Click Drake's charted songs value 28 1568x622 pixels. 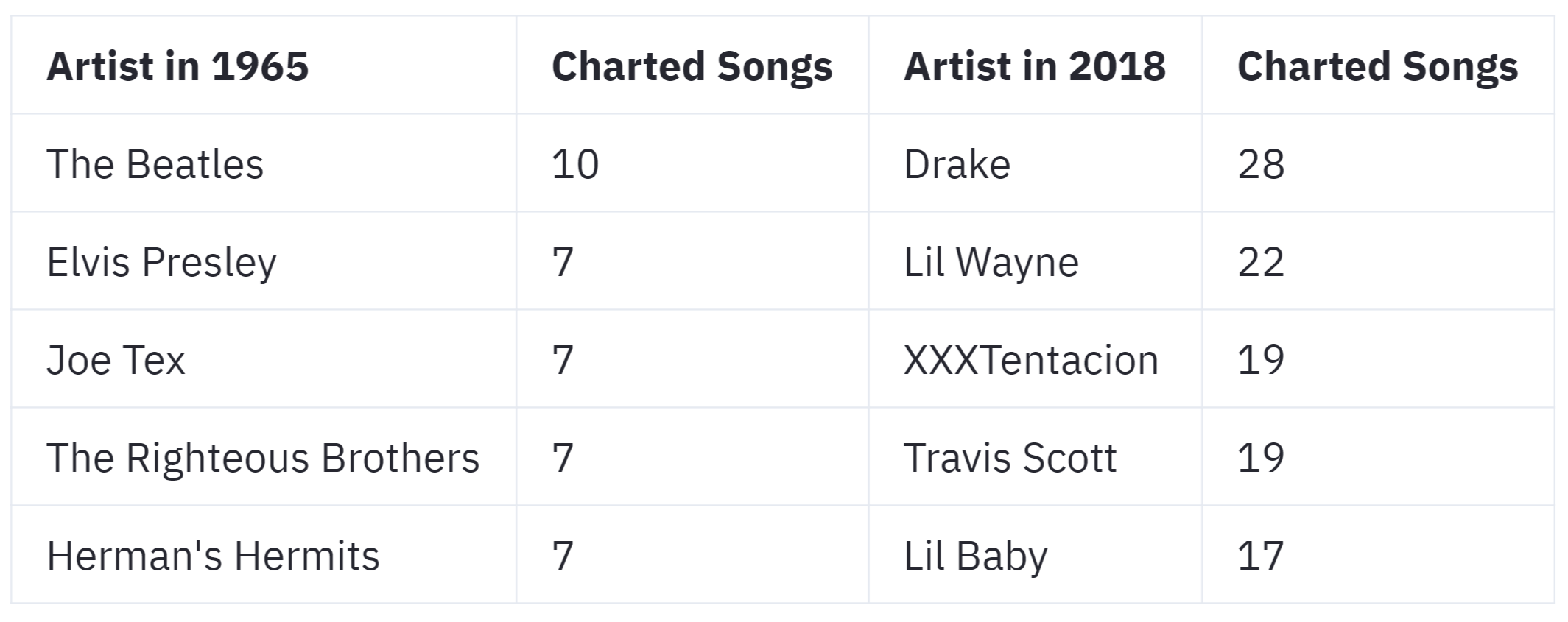pos(1261,164)
